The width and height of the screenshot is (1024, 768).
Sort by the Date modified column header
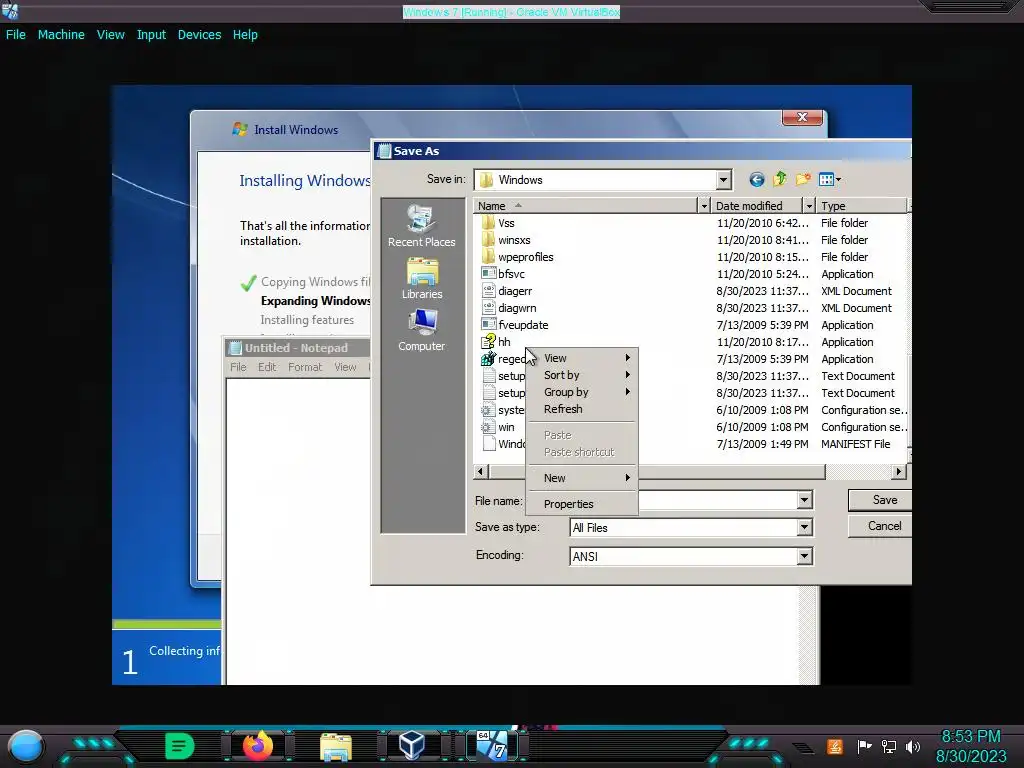point(757,206)
